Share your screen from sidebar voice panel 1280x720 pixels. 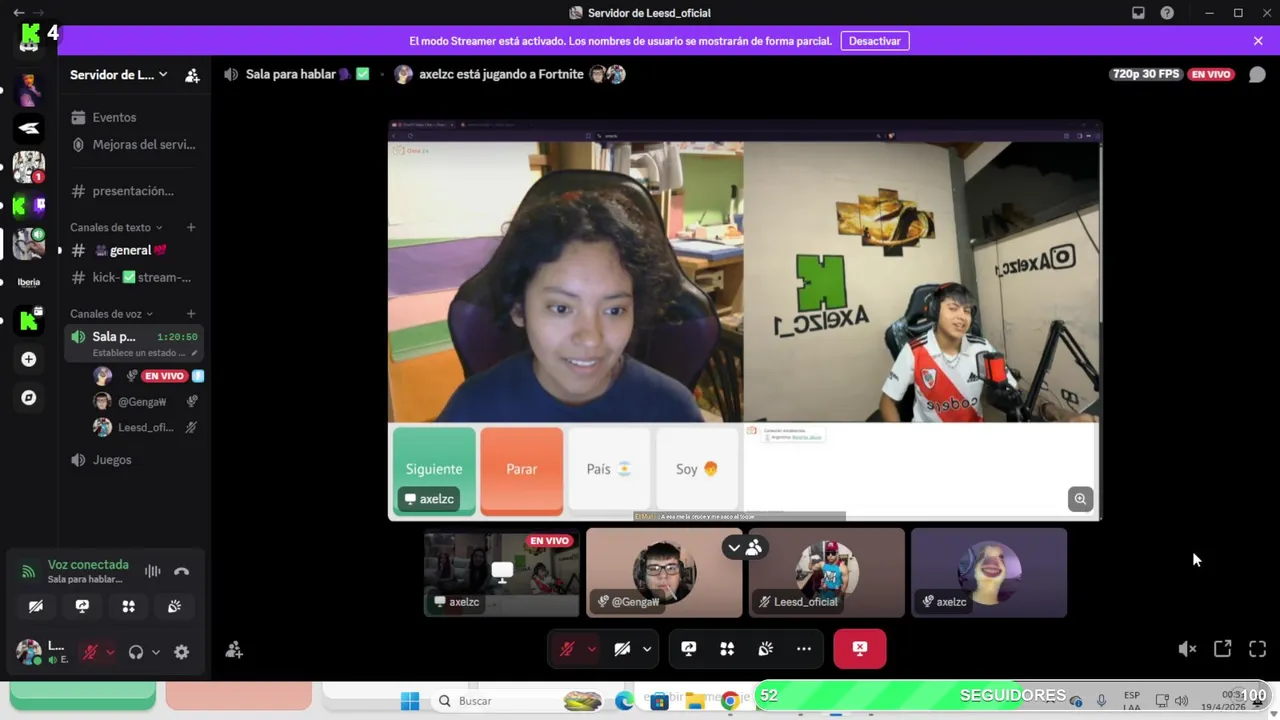click(82, 606)
